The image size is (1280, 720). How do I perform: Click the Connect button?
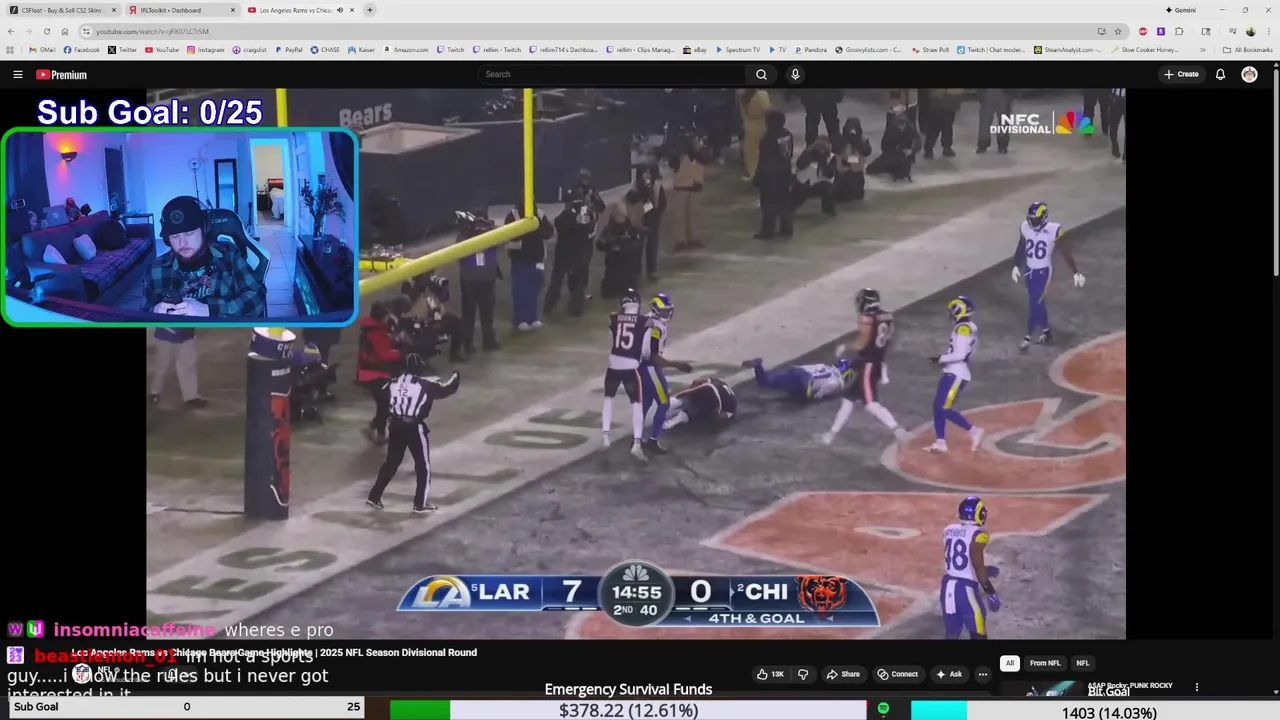898,674
